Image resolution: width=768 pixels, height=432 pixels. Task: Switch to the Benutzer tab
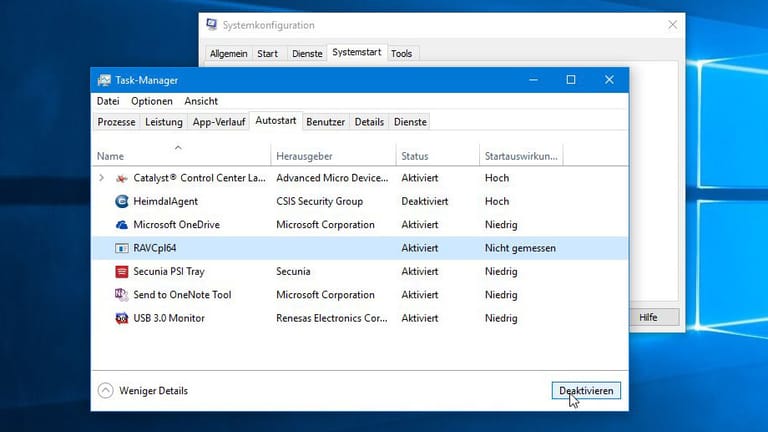pyautogui.click(x=325, y=122)
